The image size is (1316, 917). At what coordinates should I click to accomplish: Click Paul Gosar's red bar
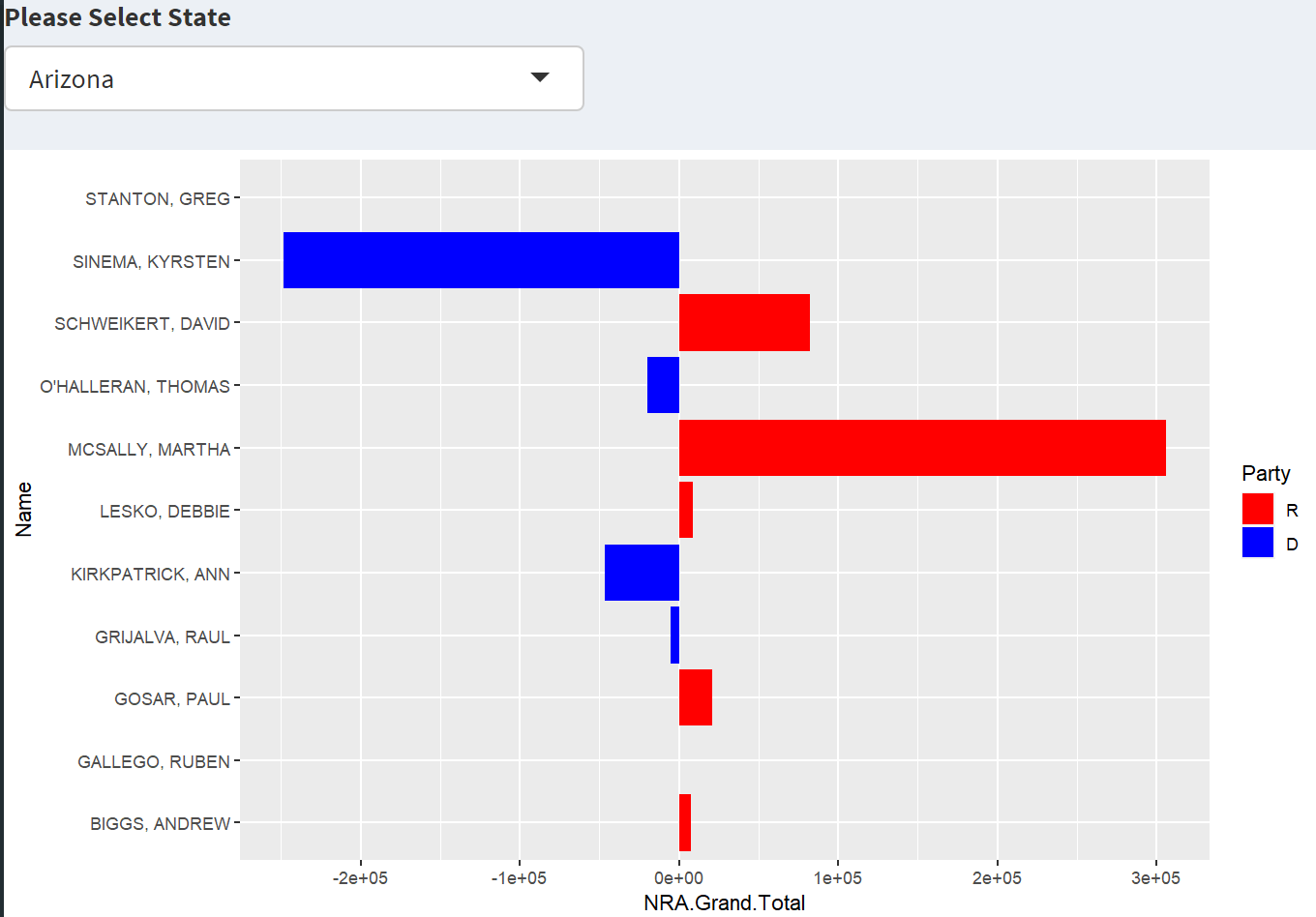695,697
